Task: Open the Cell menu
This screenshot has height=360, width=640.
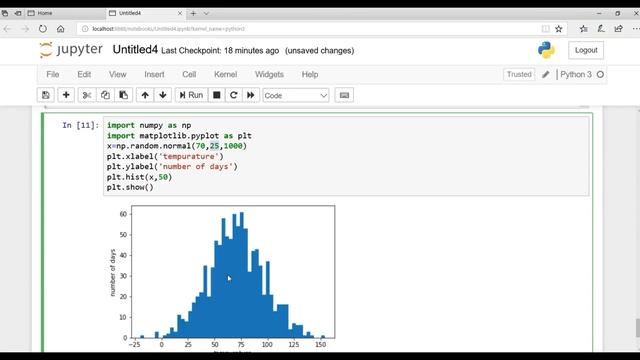Action: [x=189, y=74]
